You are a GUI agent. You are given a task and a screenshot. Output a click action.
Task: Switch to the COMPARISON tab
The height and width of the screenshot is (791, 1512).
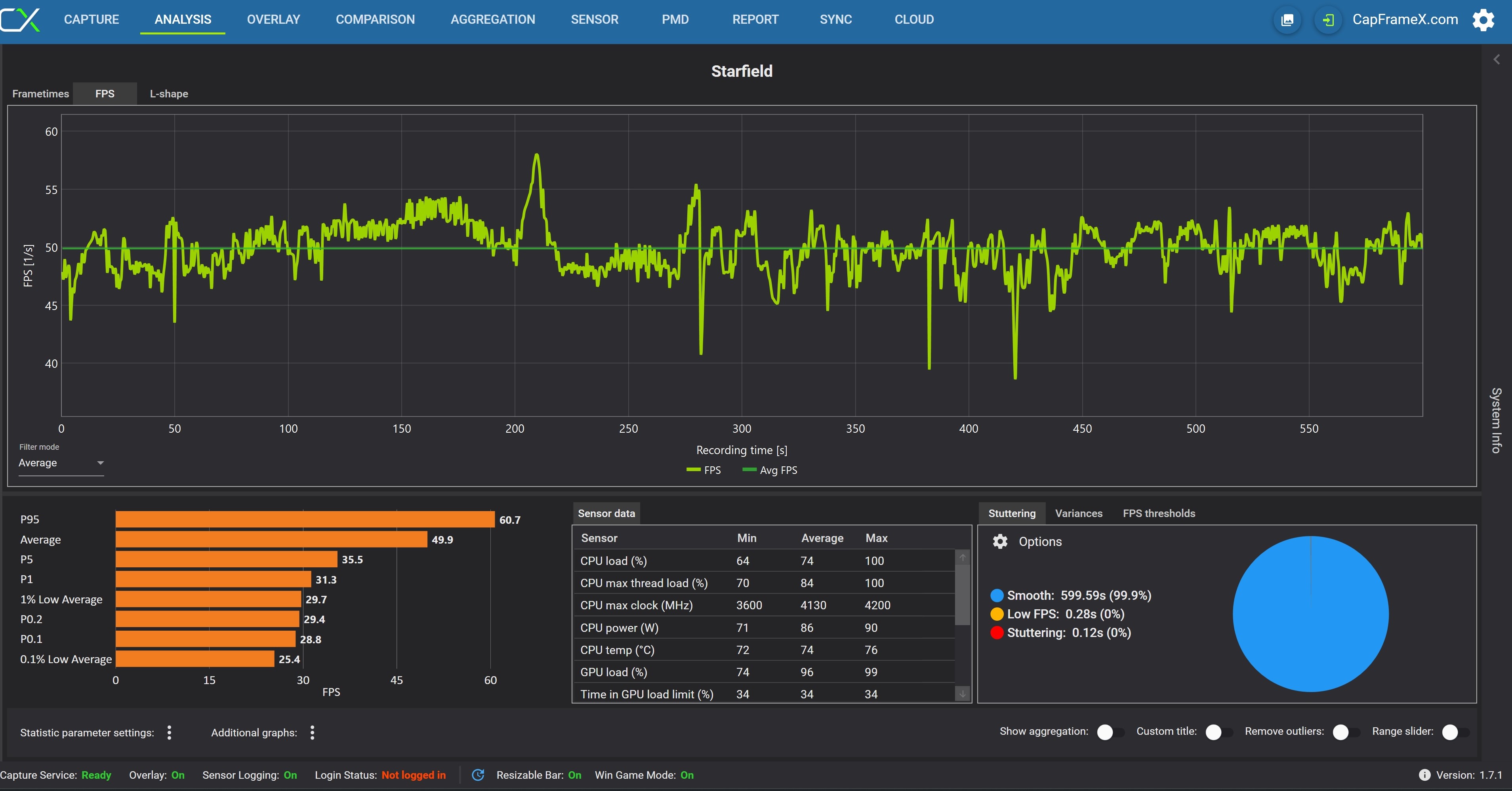pos(375,19)
